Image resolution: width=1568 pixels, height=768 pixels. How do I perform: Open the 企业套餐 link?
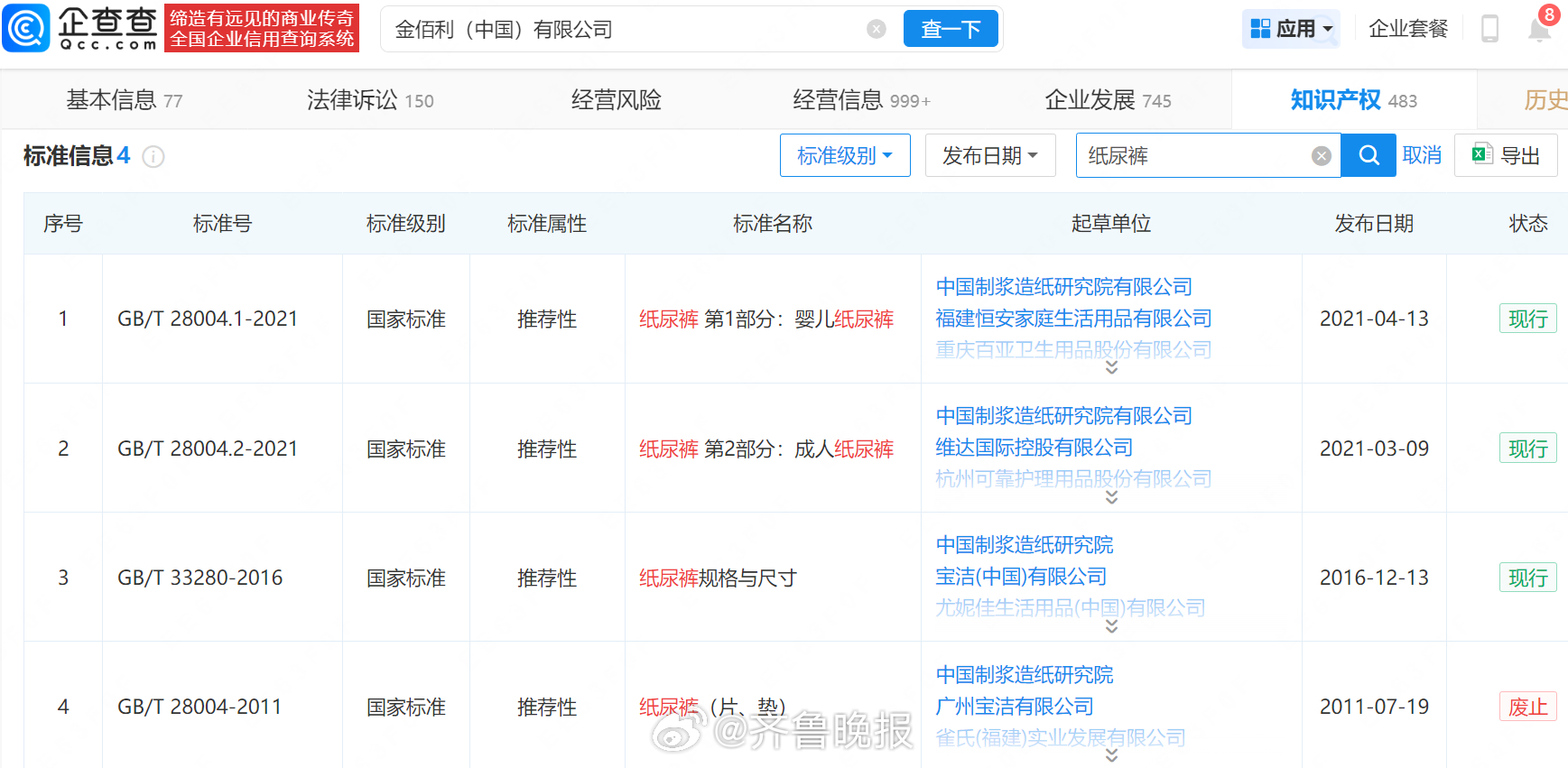[x=1408, y=29]
